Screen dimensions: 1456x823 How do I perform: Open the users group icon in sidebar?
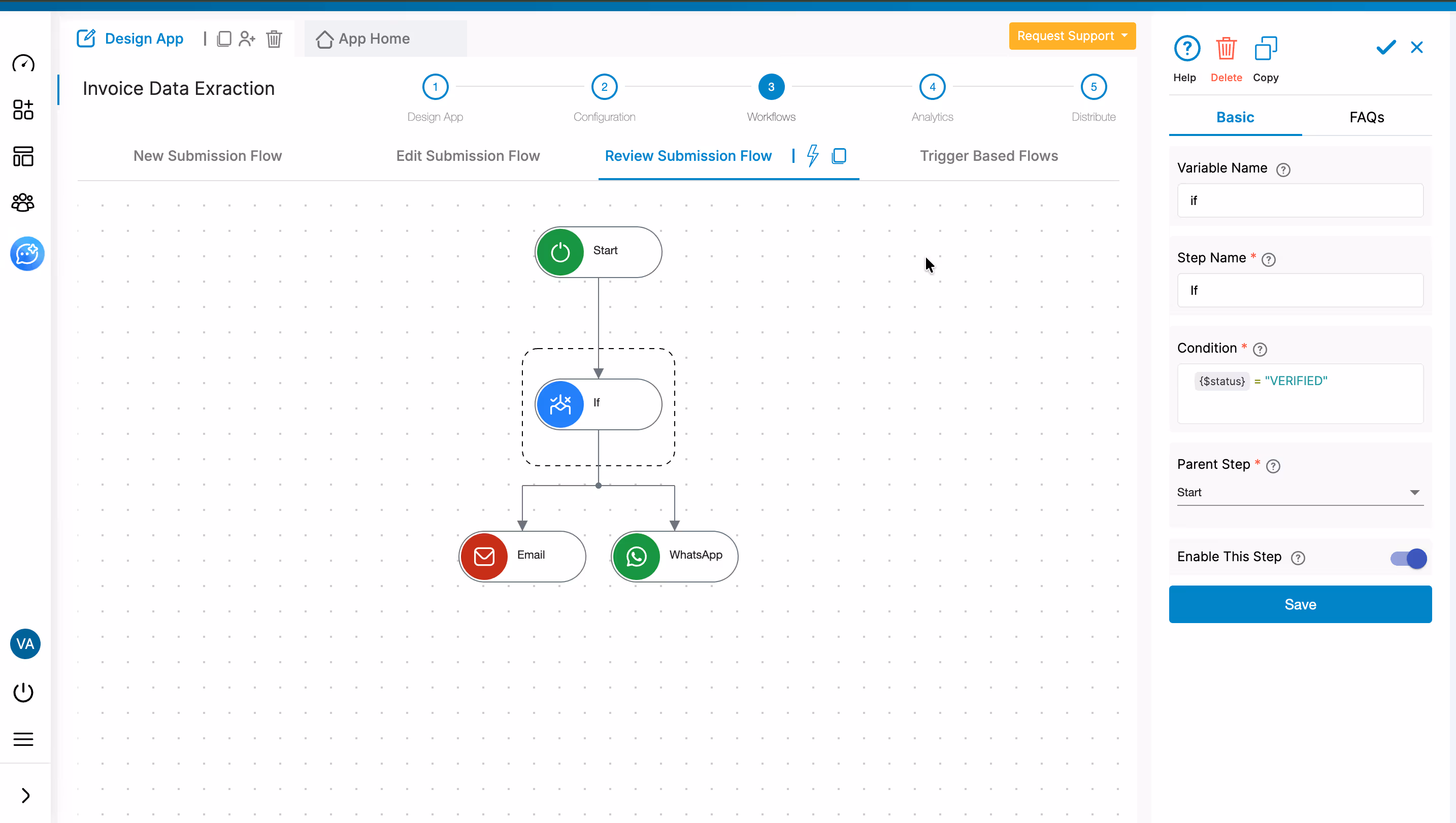coord(23,202)
